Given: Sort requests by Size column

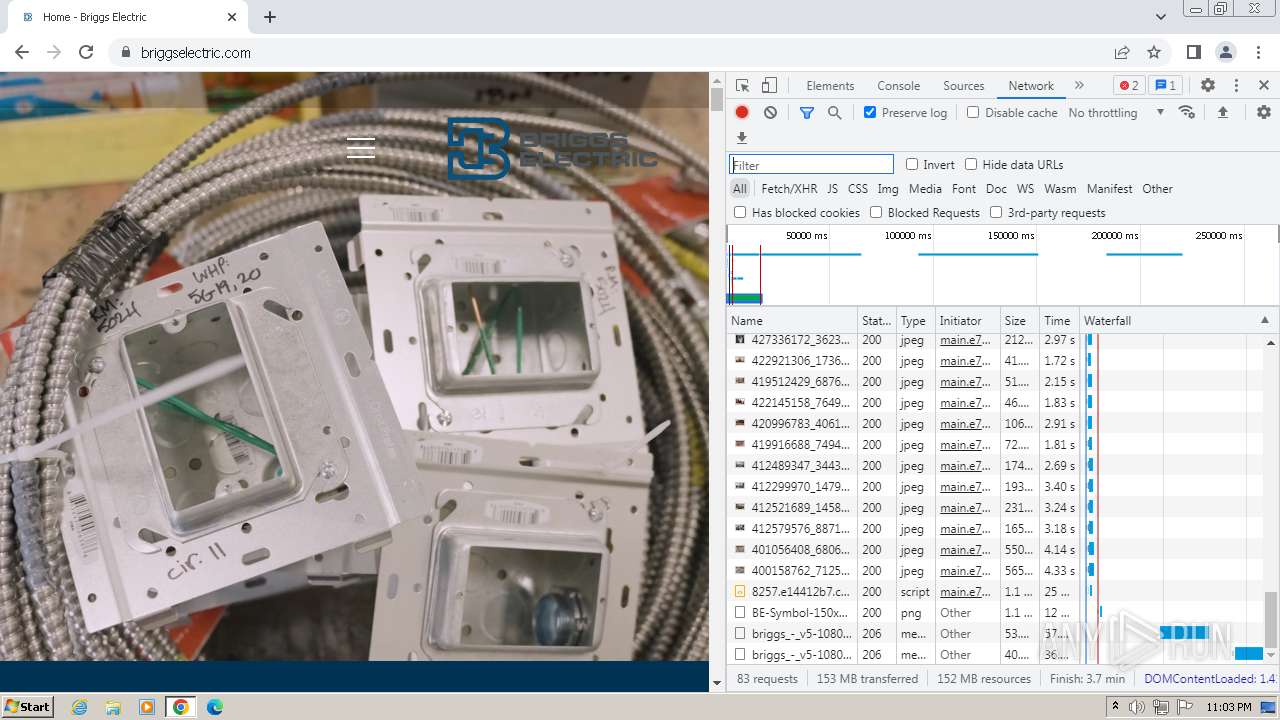Looking at the screenshot, I should pyautogui.click(x=1018, y=321).
